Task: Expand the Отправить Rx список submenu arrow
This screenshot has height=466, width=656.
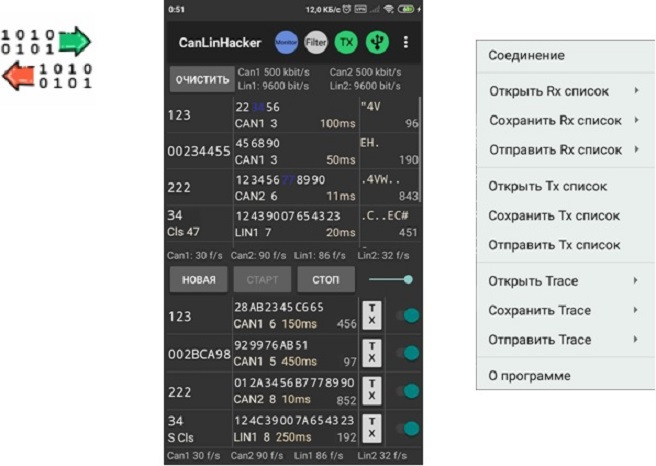Action: (x=636, y=149)
